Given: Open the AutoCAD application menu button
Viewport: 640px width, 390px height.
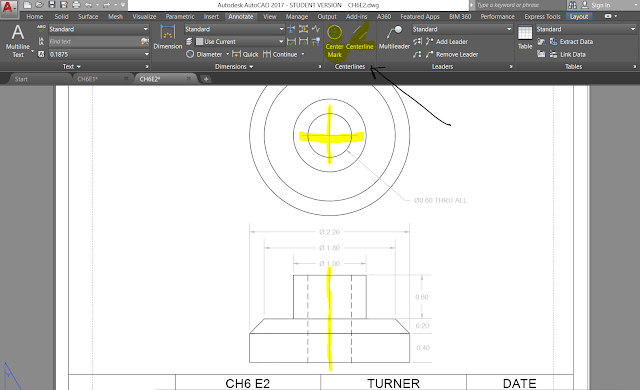Looking at the screenshot, I should point(8,8).
